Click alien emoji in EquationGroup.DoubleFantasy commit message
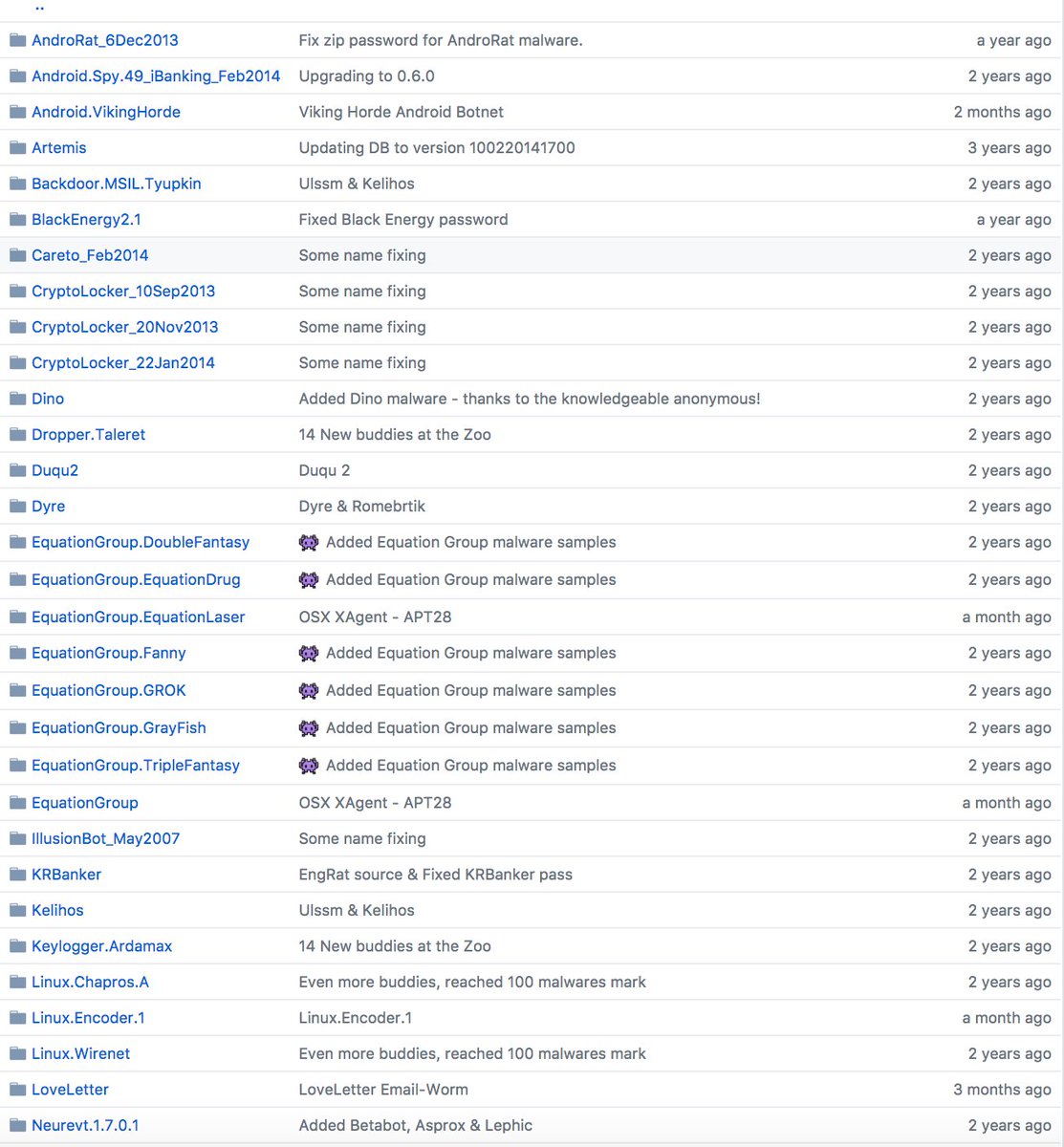The height and width of the screenshot is (1147, 1064). point(308,542)
